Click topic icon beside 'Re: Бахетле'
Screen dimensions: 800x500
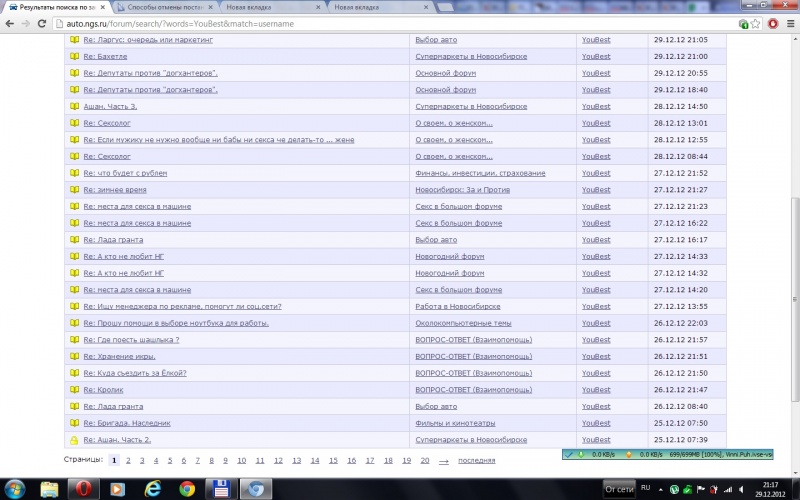pyautogui.click(x=74, y=57)
